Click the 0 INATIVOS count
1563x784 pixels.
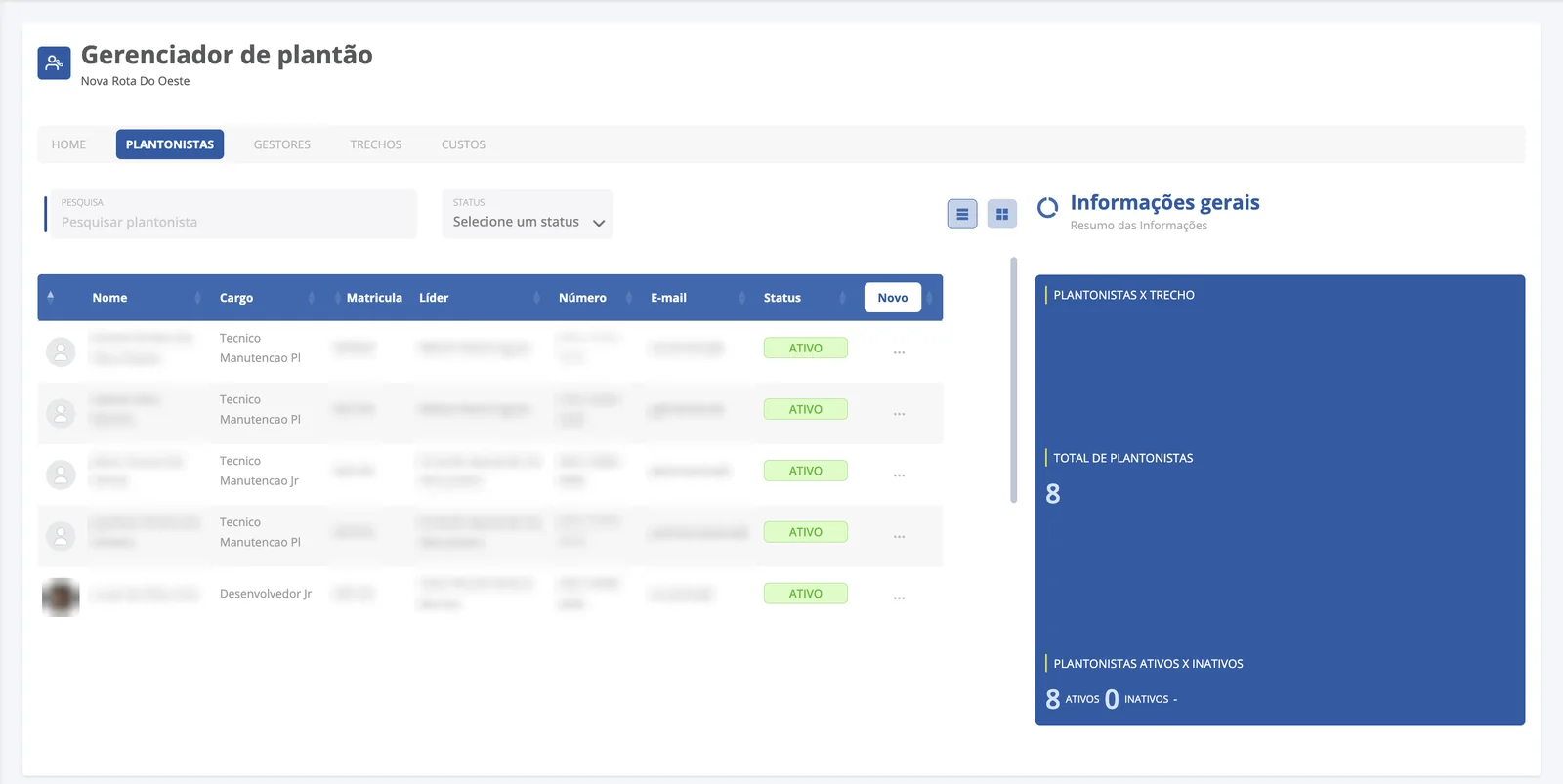[x=1137, y=699]
